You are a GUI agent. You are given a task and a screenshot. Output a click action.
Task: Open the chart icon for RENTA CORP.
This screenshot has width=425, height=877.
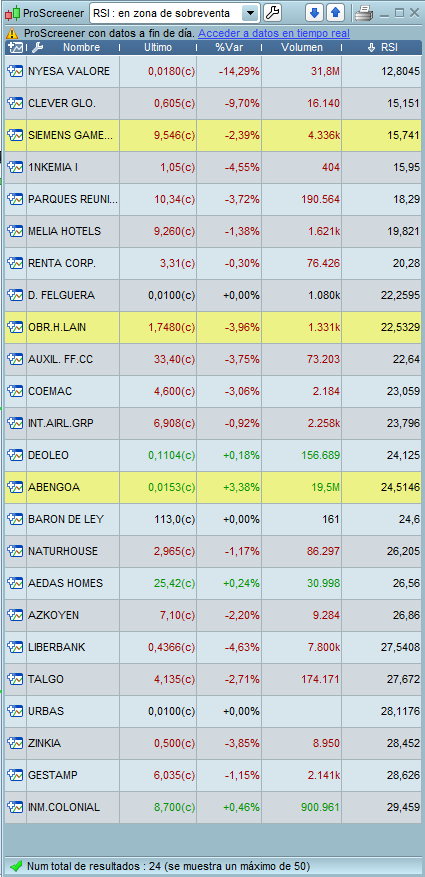[15, 263]
